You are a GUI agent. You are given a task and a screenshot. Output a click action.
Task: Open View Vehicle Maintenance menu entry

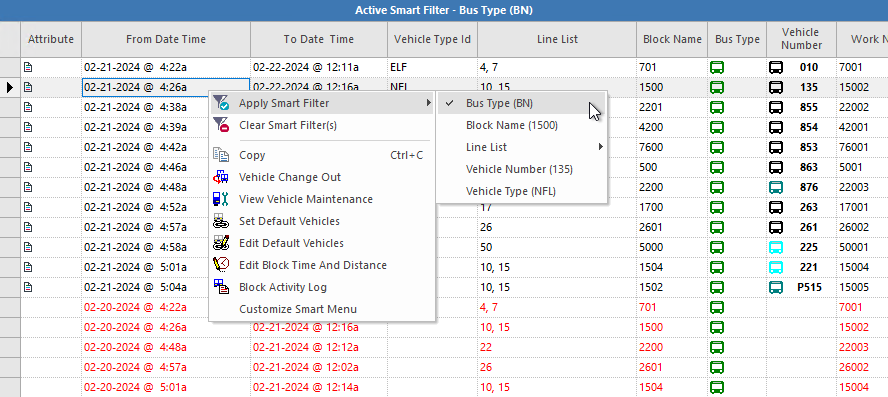click(x=322, y=199)
